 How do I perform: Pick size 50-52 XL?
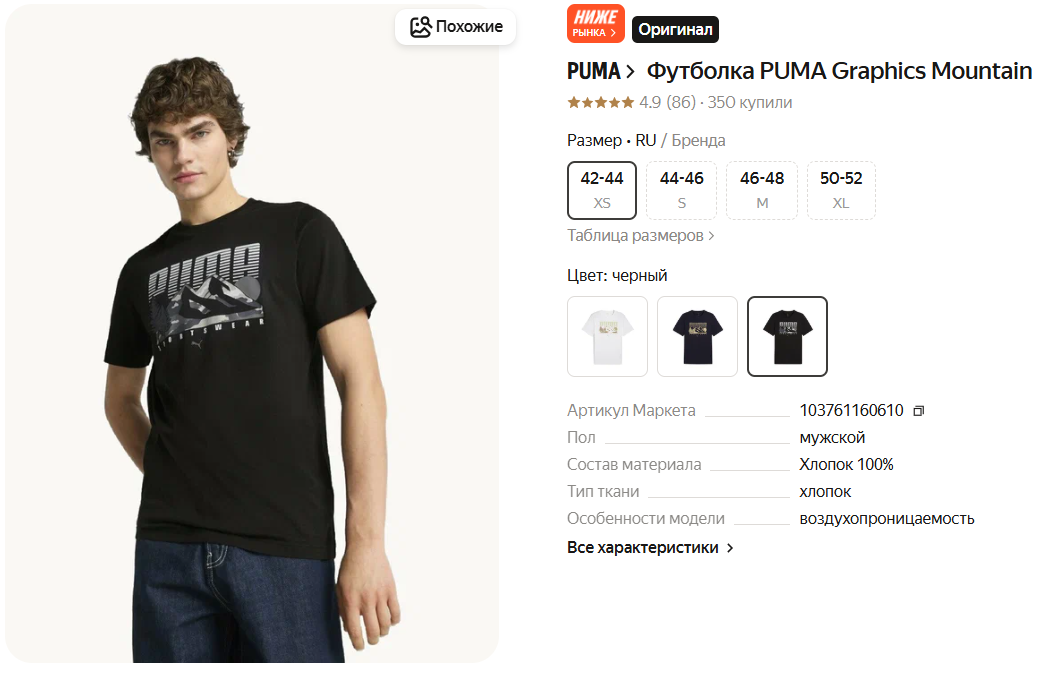coord(841,190)
